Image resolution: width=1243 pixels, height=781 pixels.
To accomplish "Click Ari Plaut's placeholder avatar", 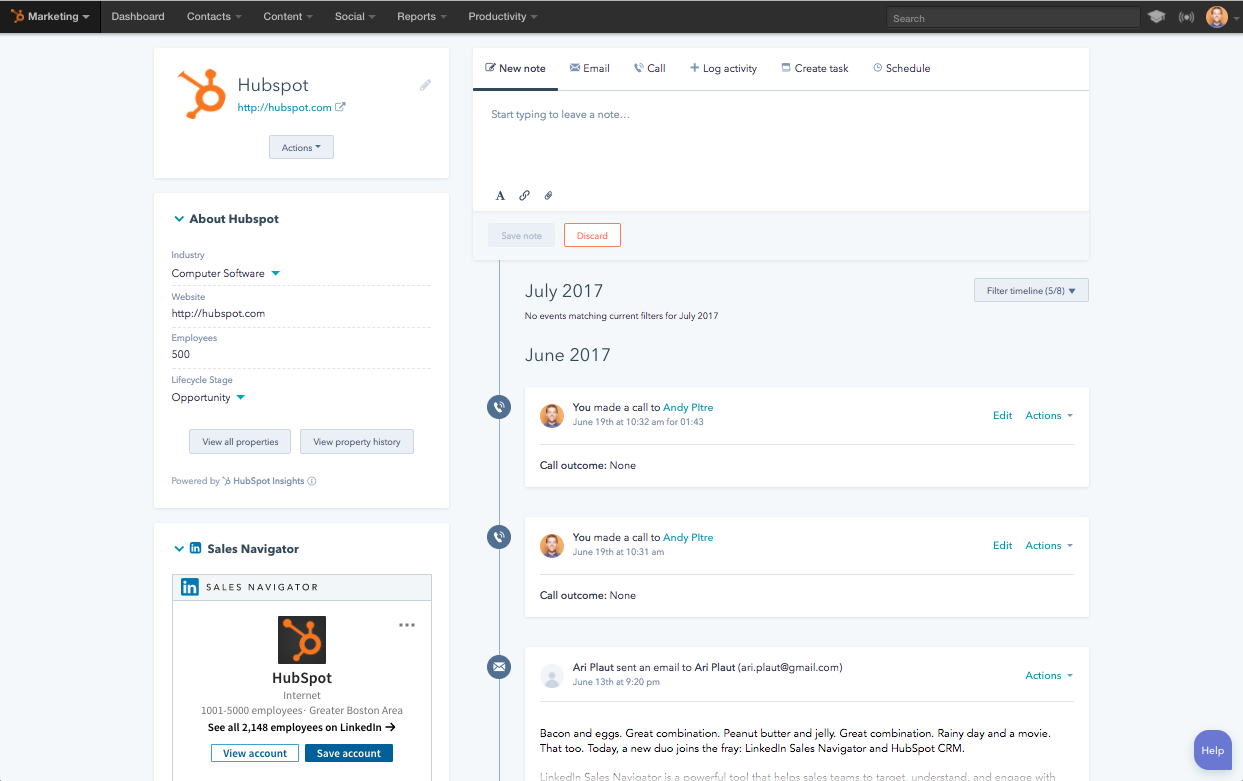I will tap(552, 675).
